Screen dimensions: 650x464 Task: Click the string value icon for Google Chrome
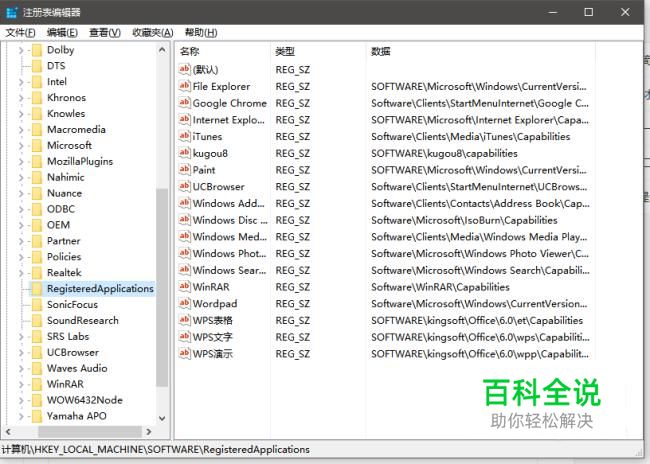point(184,102)
